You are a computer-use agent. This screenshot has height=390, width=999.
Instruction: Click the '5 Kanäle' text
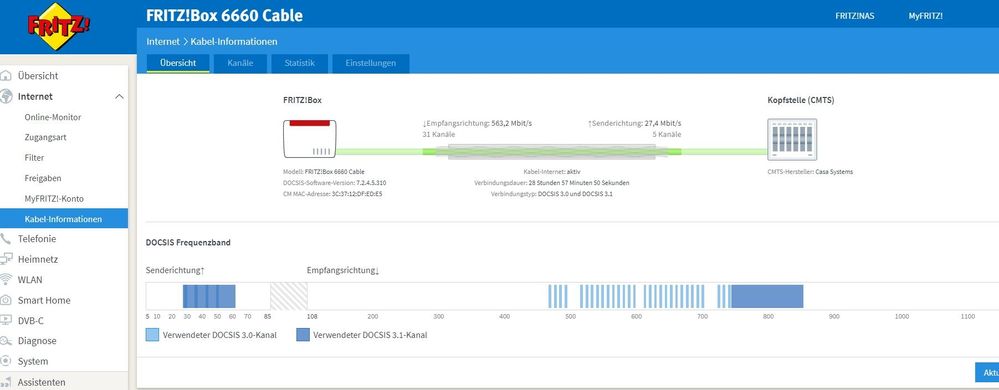[x=667, y=134]
